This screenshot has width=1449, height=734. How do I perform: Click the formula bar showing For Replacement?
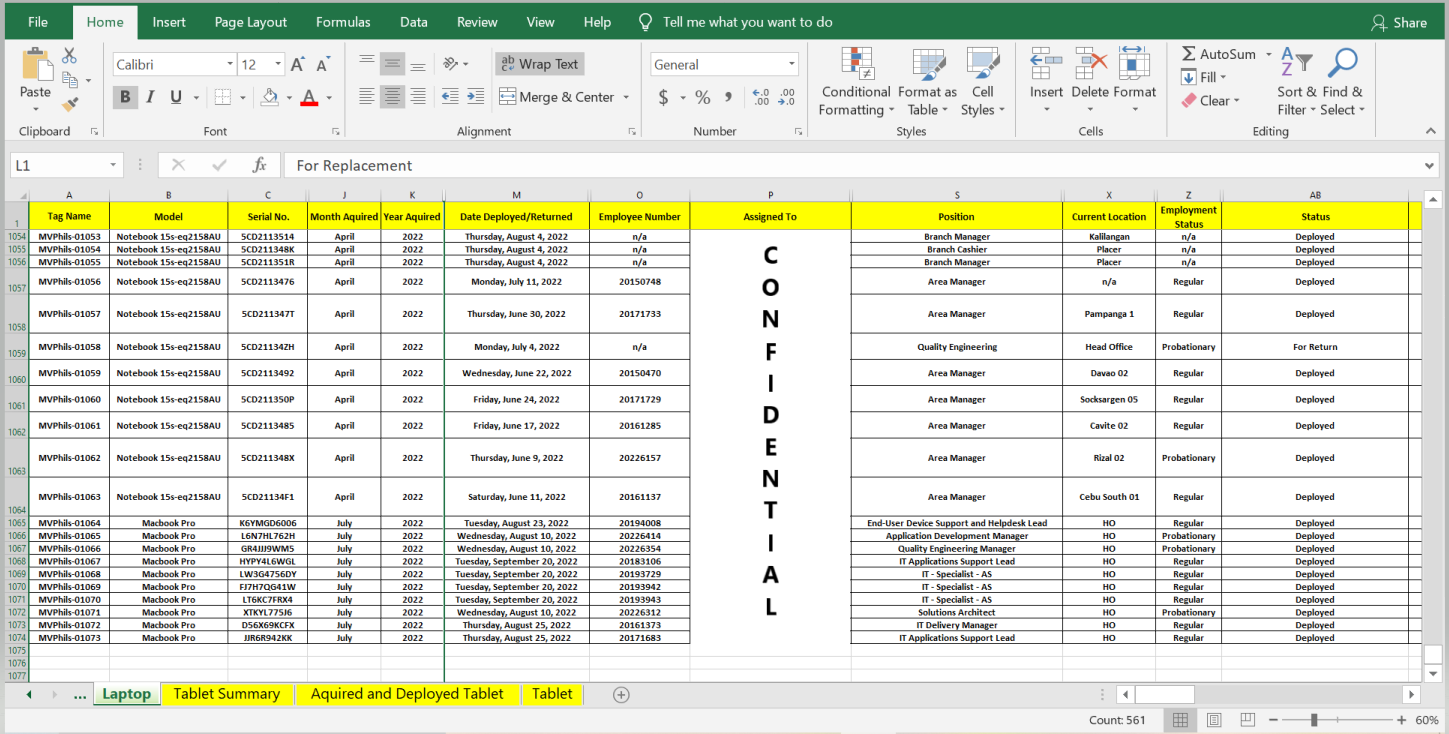(860, 166)
